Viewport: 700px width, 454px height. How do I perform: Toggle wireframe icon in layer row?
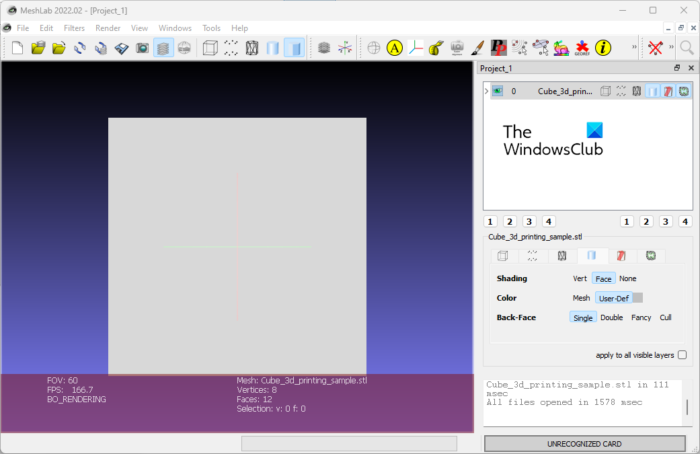point(637,91)
